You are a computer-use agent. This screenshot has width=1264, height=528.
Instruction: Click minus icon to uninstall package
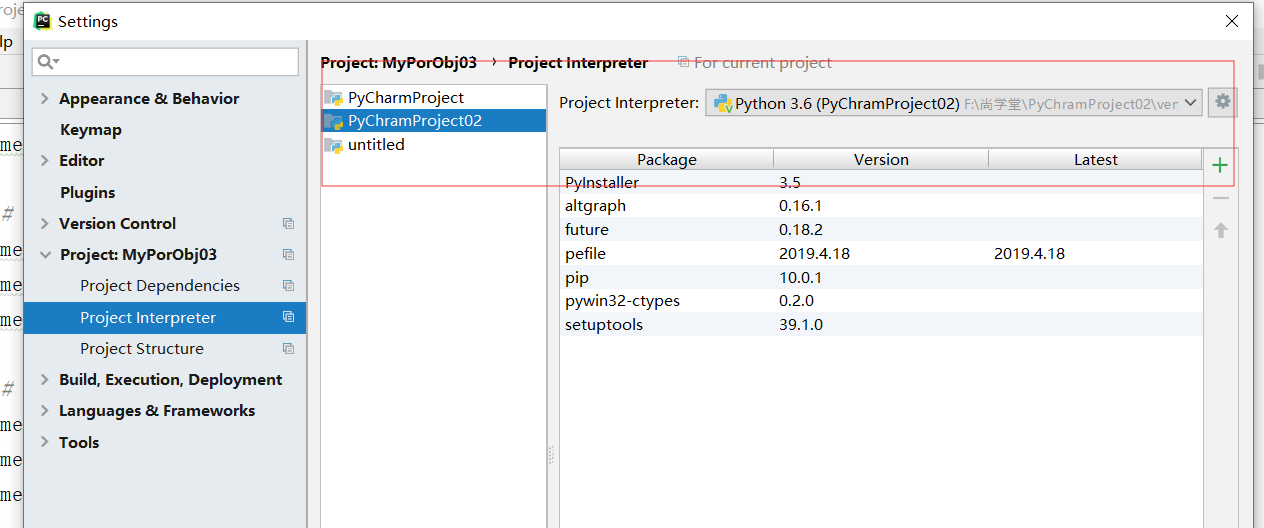[1220, 198]
